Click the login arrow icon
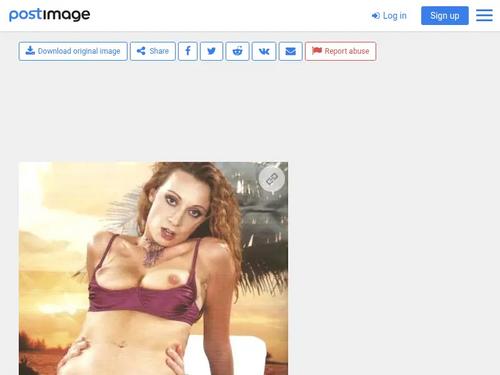Image resolution: width=500 pixels, height=375 pixels. click(376, 16)
